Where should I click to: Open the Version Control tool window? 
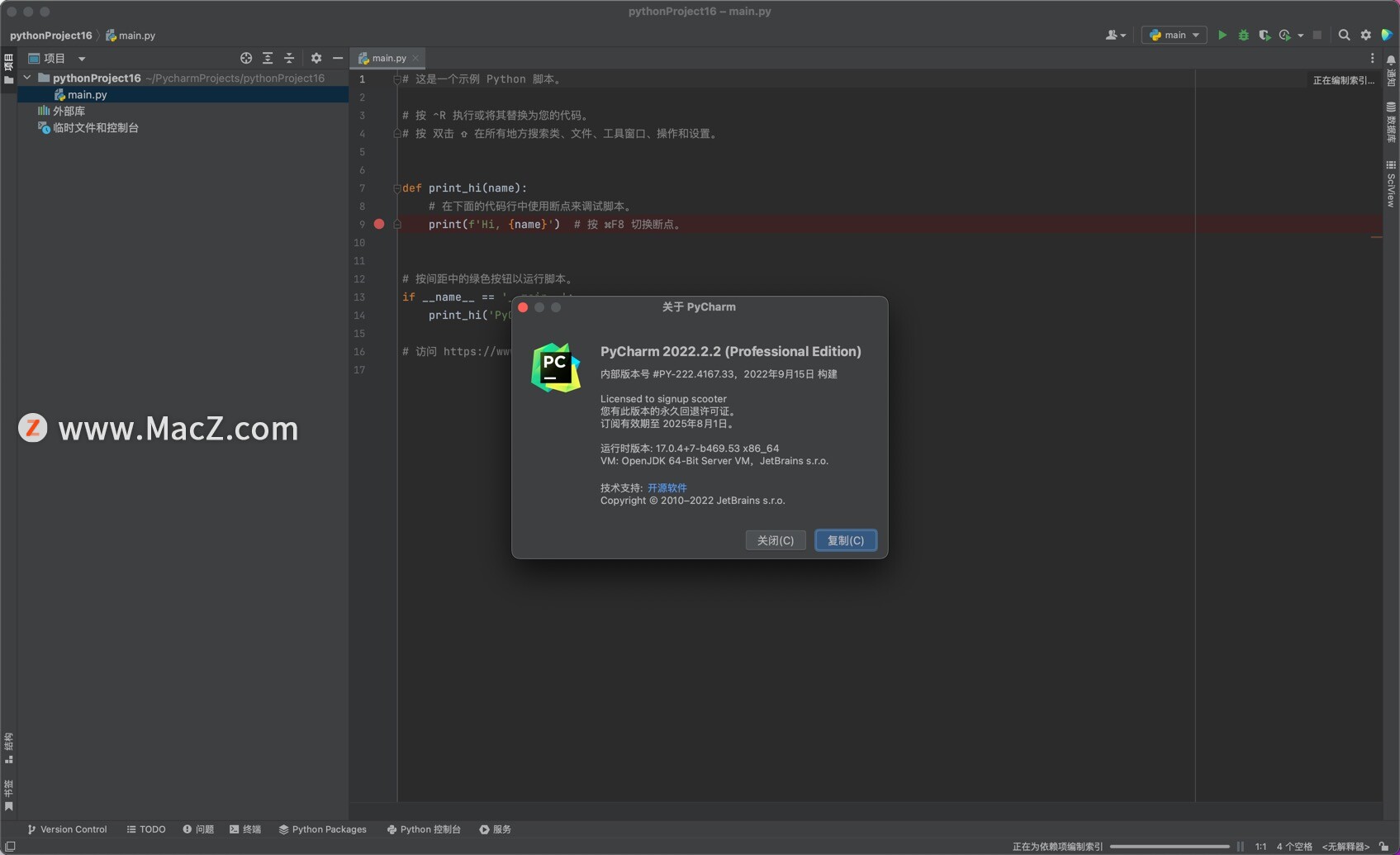[x=67, y=829]
